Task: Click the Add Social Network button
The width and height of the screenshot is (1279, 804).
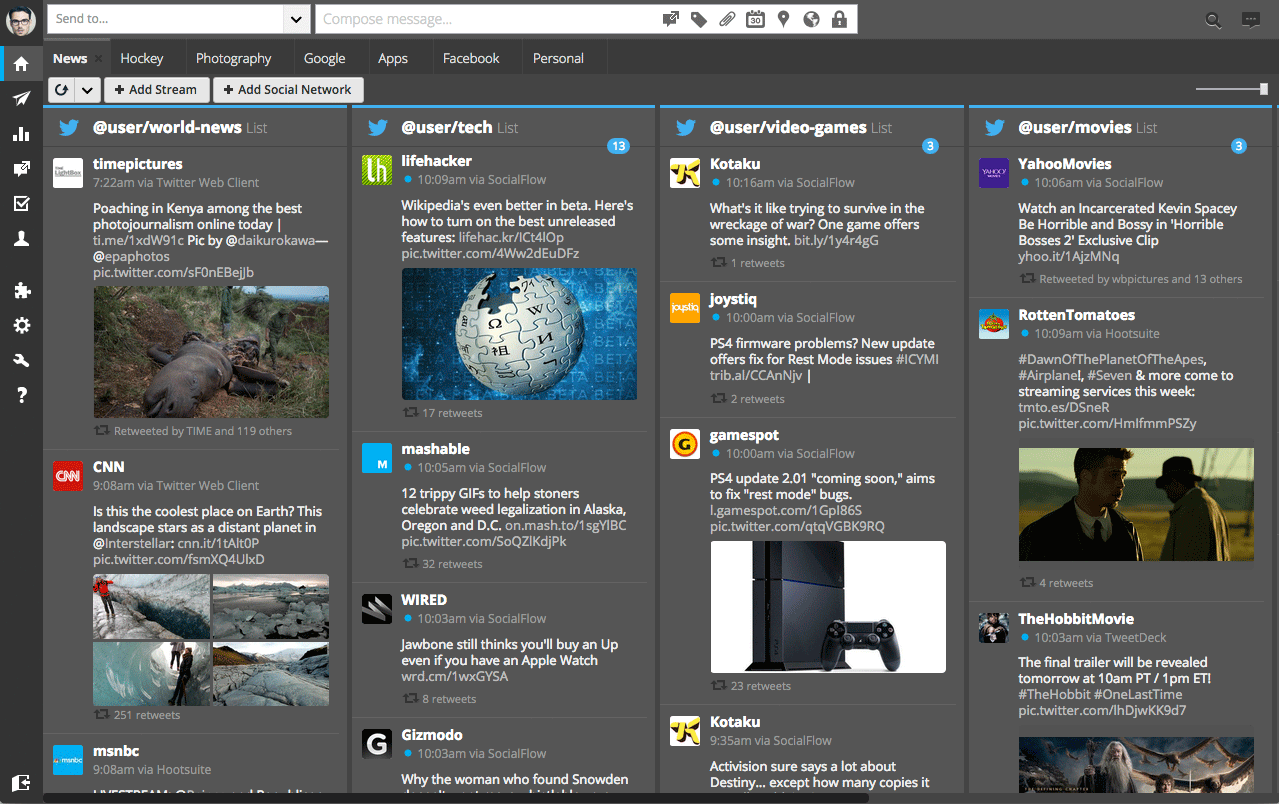Action: pos(288,89)
